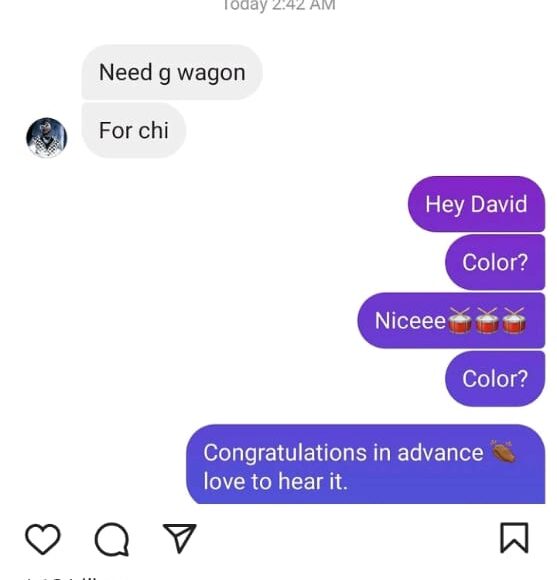Viewport: 557px width, 580px height.
Task: Tap the 'Today 2:42 AM' timestamp
Action: 279,5
